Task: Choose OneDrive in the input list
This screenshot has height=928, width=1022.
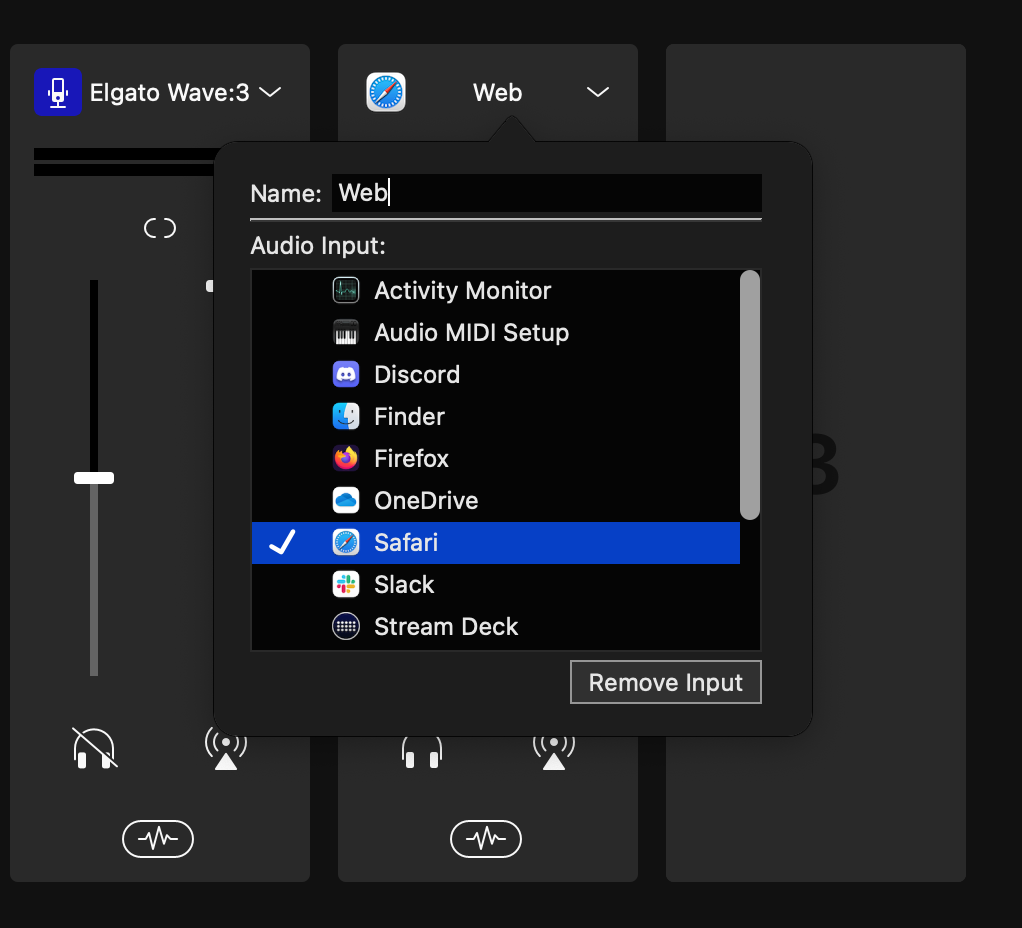Action: 496,500
